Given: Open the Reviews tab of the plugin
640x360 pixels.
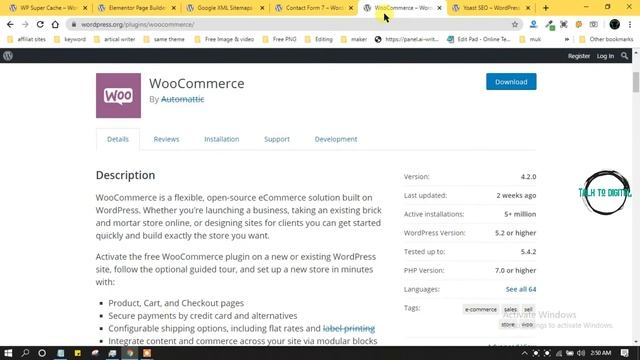Looking at the screenshot, I should [x=166, y=139].
